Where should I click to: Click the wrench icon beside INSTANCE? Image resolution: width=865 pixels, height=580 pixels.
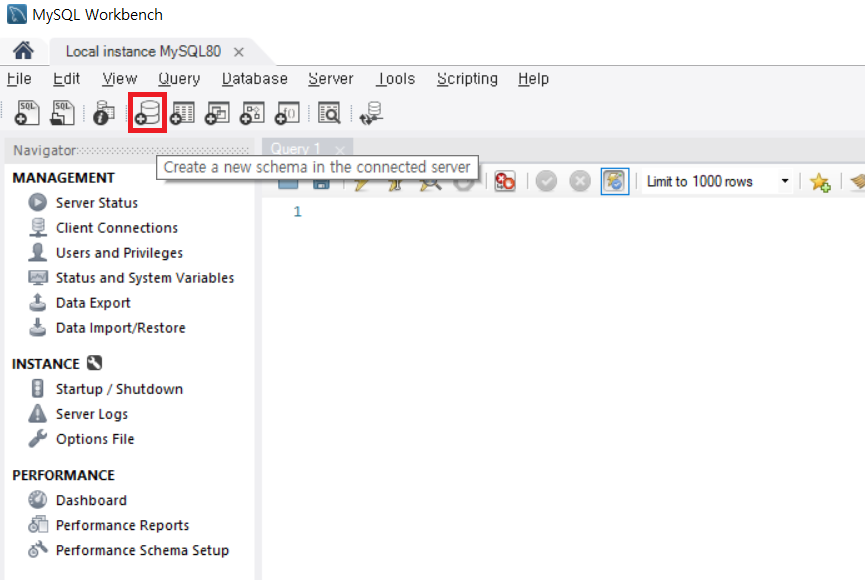(94, 363)
